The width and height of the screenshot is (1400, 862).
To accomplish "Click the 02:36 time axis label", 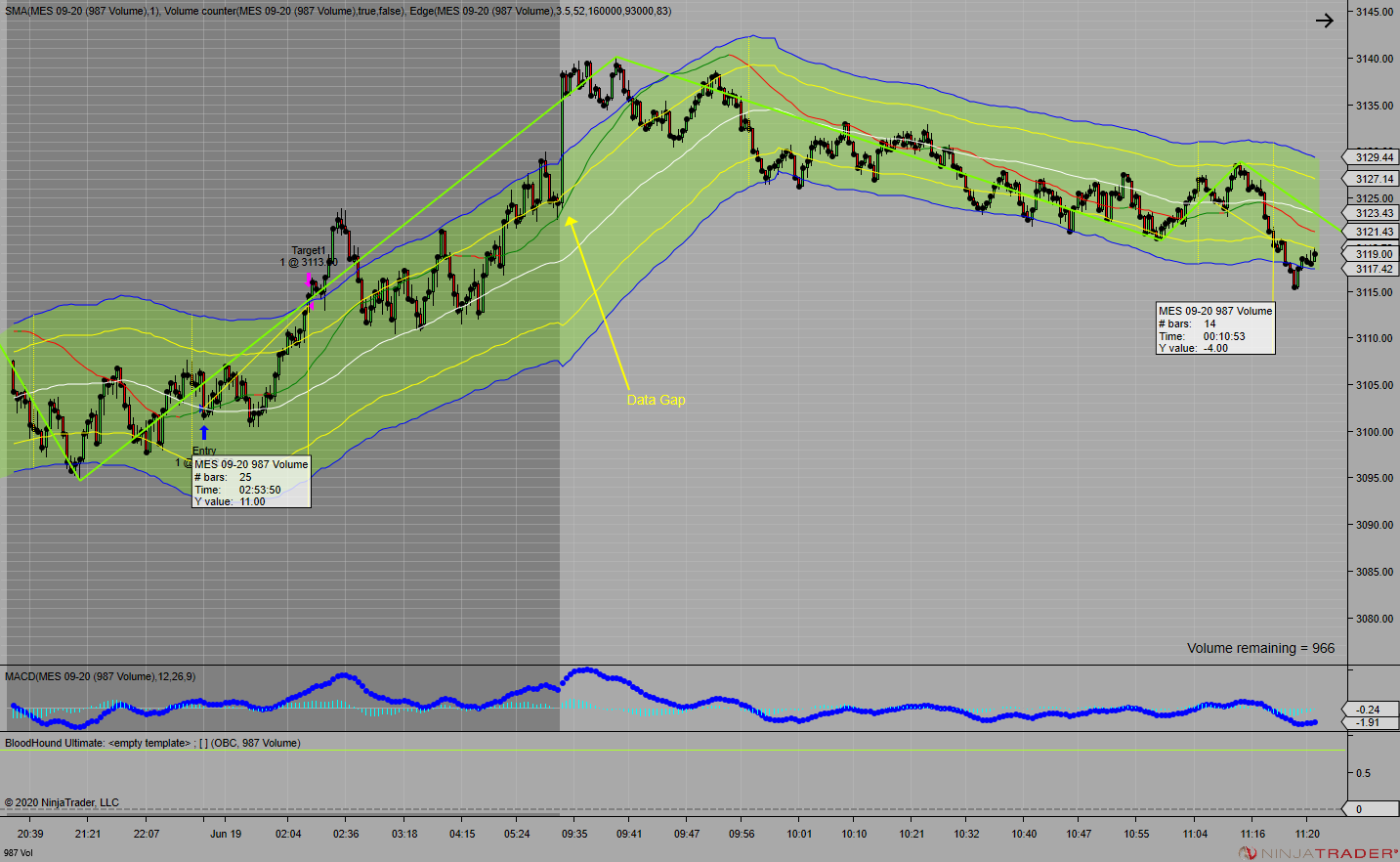I will [x=346, y=834].
